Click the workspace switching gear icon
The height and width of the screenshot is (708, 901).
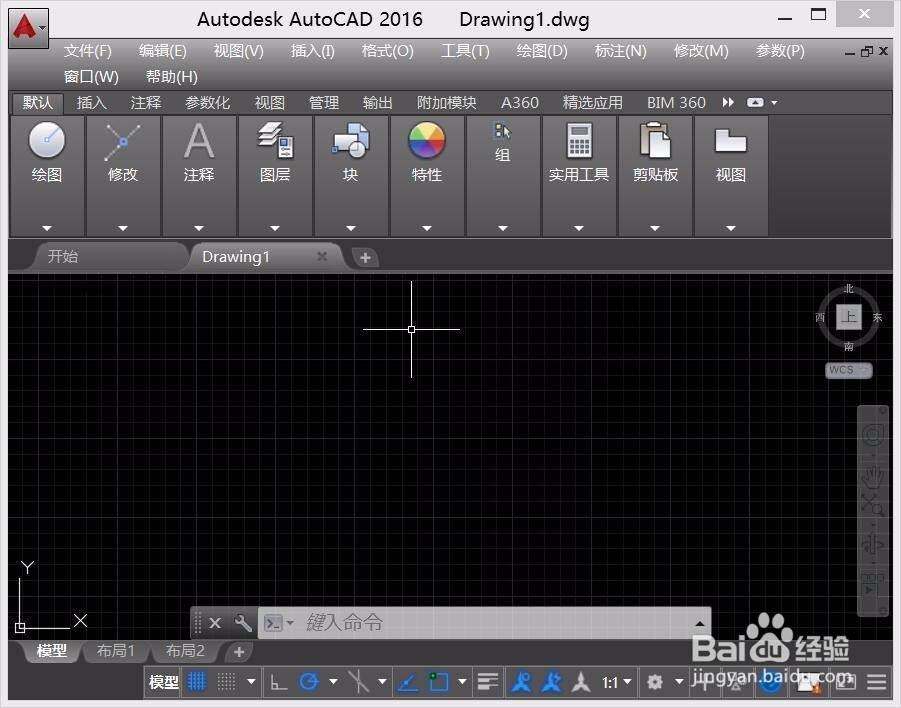654,682
